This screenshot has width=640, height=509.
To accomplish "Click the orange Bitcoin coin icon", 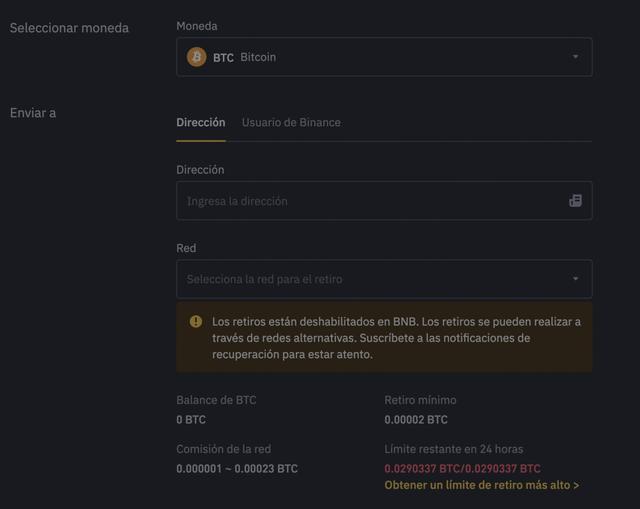I will 197,57.
